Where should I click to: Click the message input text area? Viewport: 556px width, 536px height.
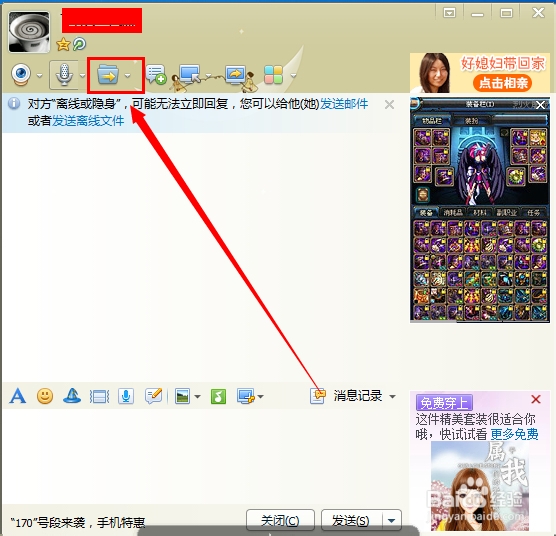pos(202,456)
